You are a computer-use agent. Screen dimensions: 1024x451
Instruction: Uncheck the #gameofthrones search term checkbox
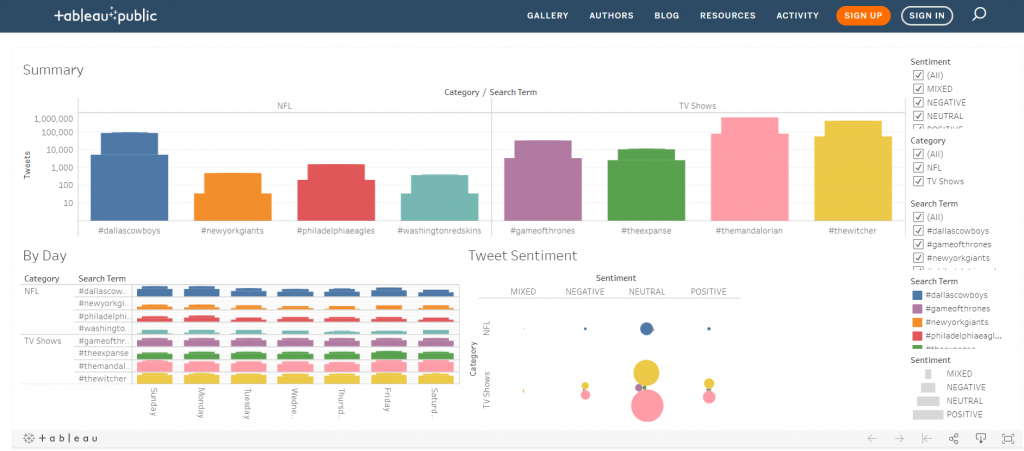(918, 244)
